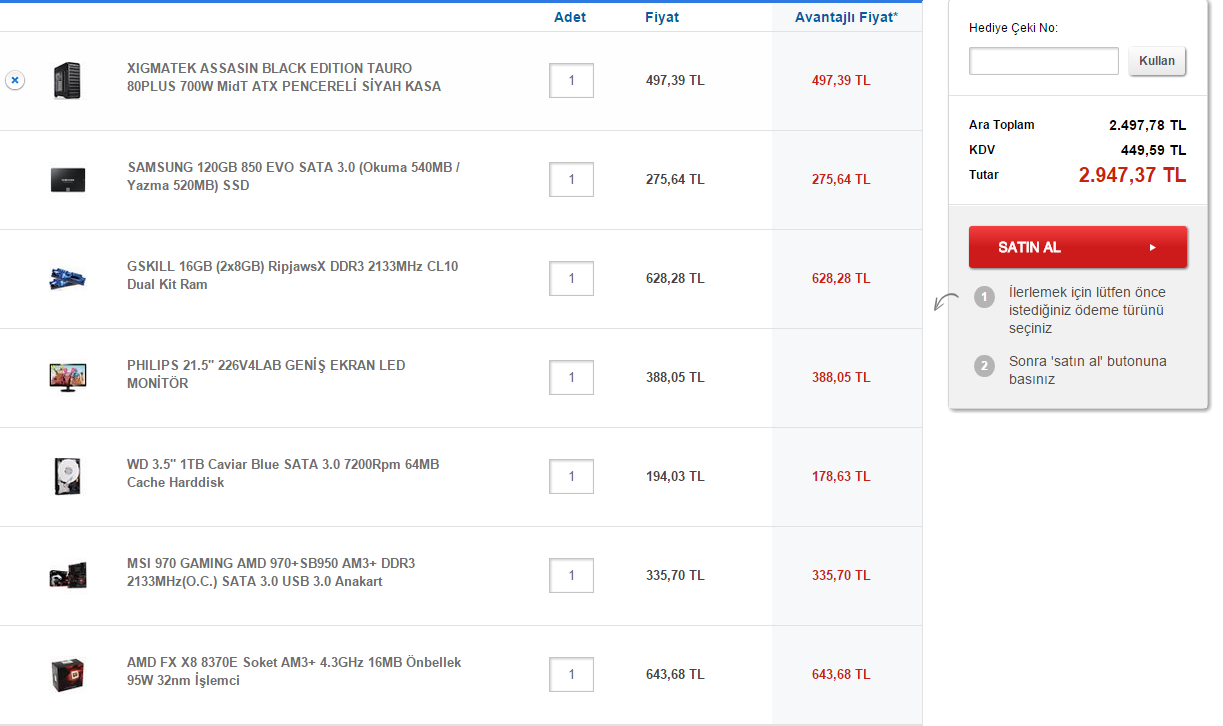The image size is (1223, 726).
Task: Click the Samsung 850 EVO SSD thumbnail
Action: coord(68,179)
